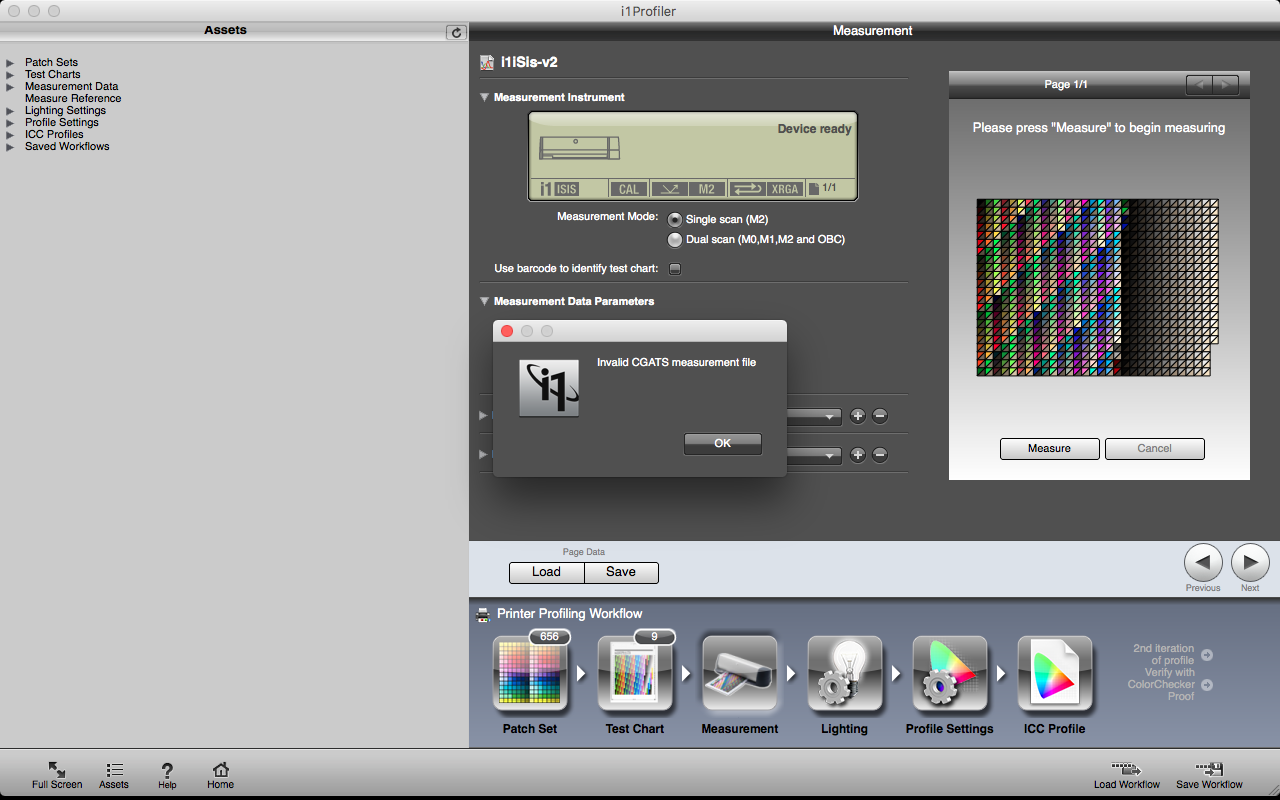Screen dimensions: 1280x800
Task: Click Cancel in the chart preview
Action: coord(1155,449)
